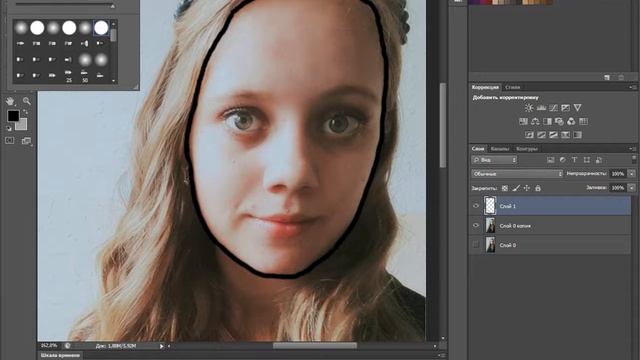Switch to the Стили tab
The height and width of the screenshot is (360, 640).
click(512, 87)
